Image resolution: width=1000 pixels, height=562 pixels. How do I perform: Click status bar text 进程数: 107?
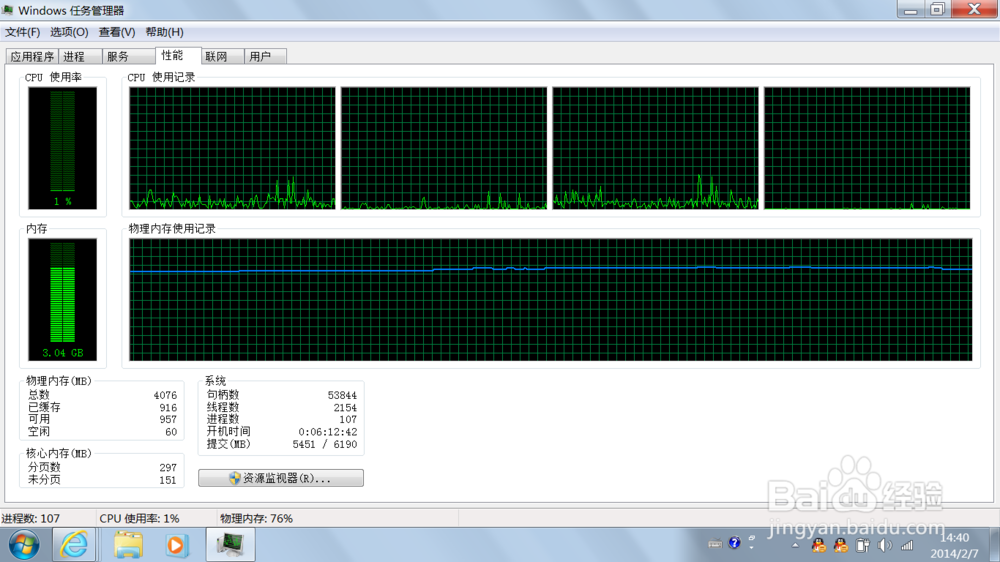click(30, 519)
